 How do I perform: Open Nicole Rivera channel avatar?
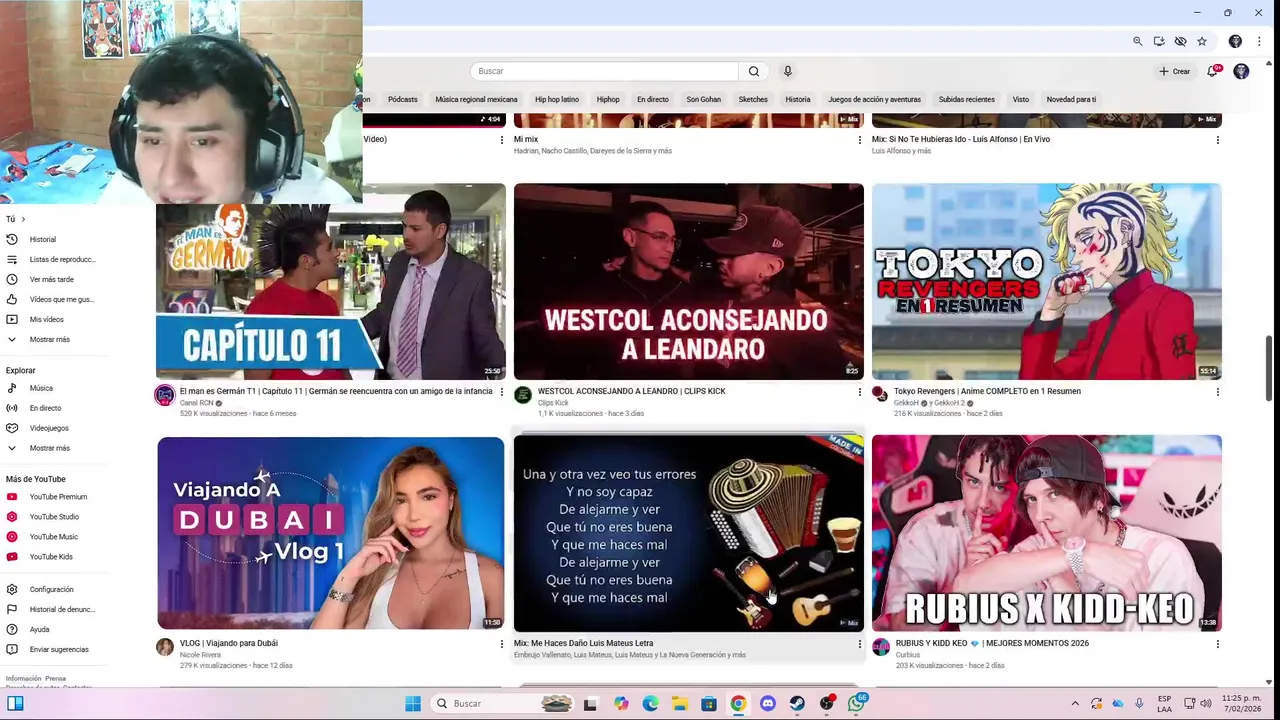165,647
